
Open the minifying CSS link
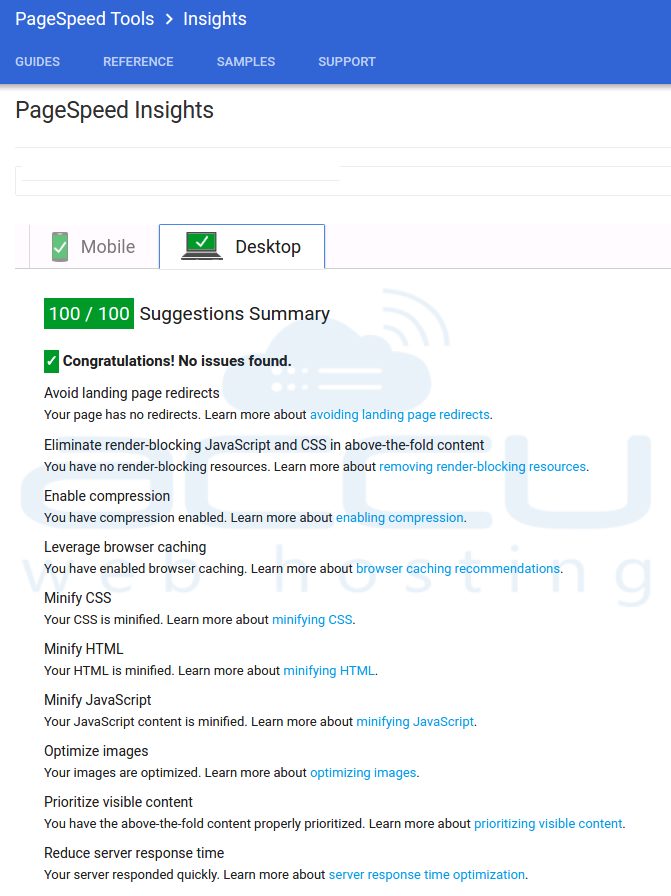click(x=312, y=619)
